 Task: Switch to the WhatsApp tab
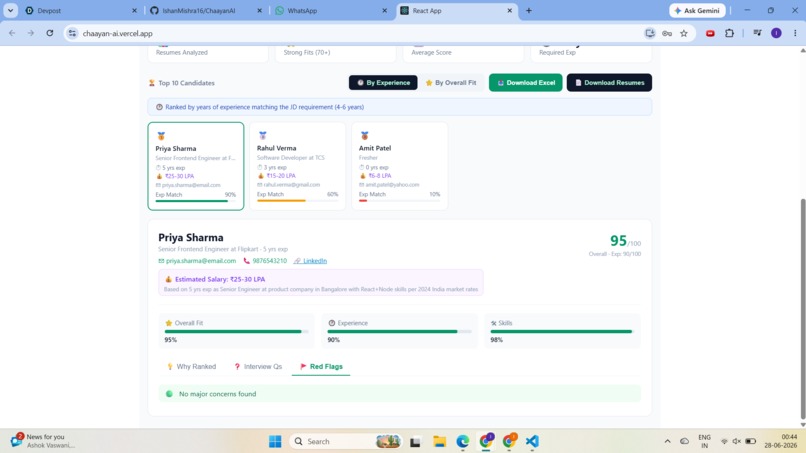(331, 10)
